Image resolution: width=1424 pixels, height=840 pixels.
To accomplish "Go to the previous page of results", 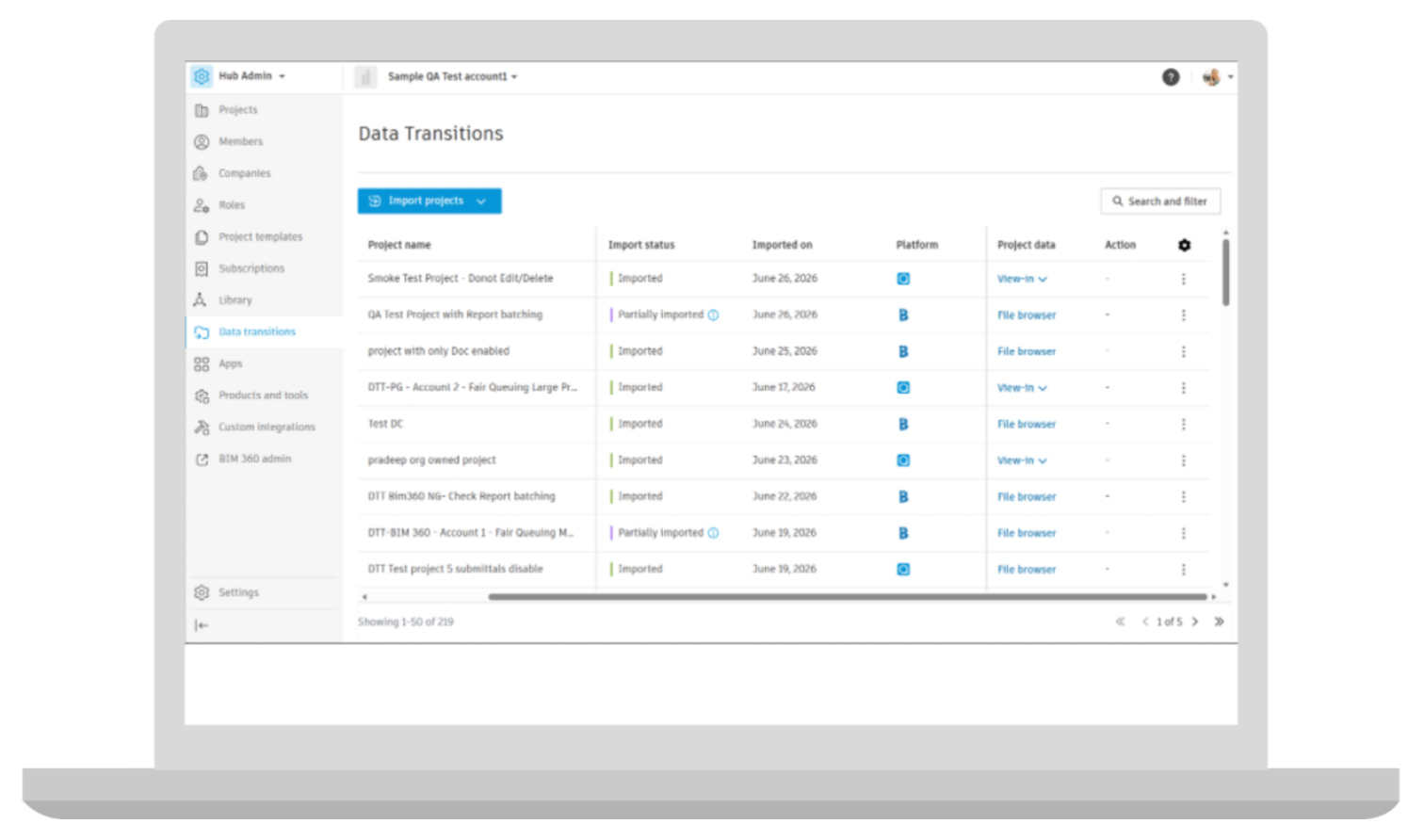I will point(1145,622).
